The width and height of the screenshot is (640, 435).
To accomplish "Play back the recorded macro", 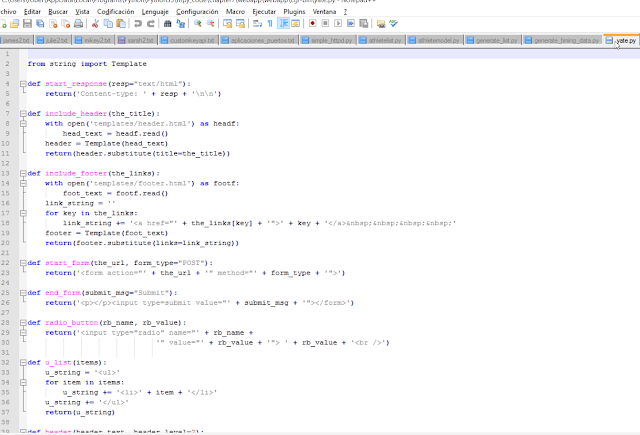I will (x=338, y=24).
